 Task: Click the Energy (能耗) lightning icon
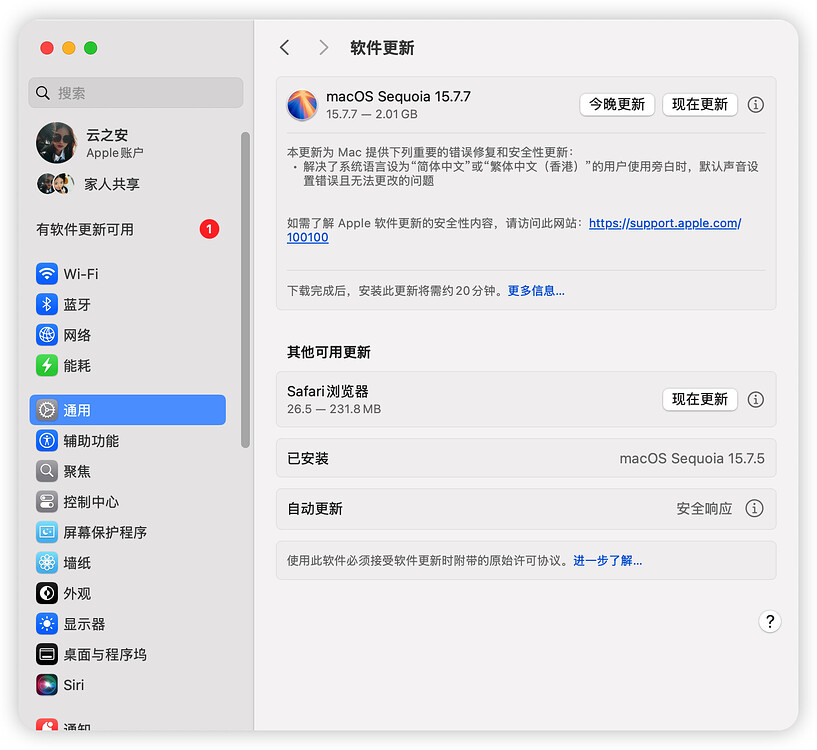(x=47, y=365)
